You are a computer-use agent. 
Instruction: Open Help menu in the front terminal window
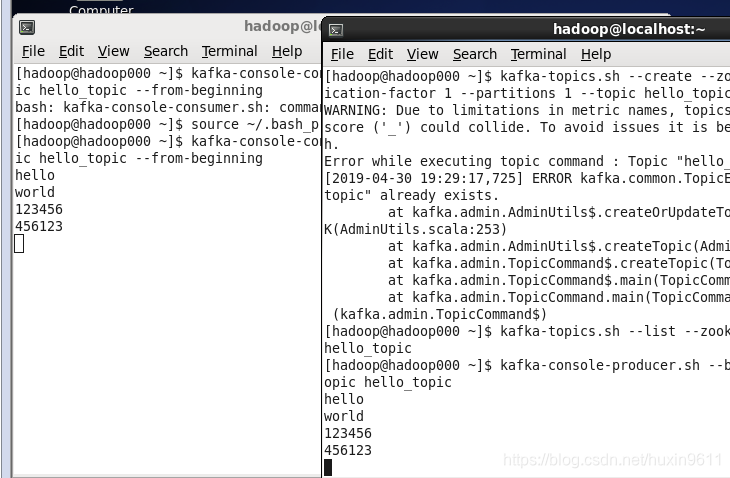pyautogui.click(x=596, y=54)
